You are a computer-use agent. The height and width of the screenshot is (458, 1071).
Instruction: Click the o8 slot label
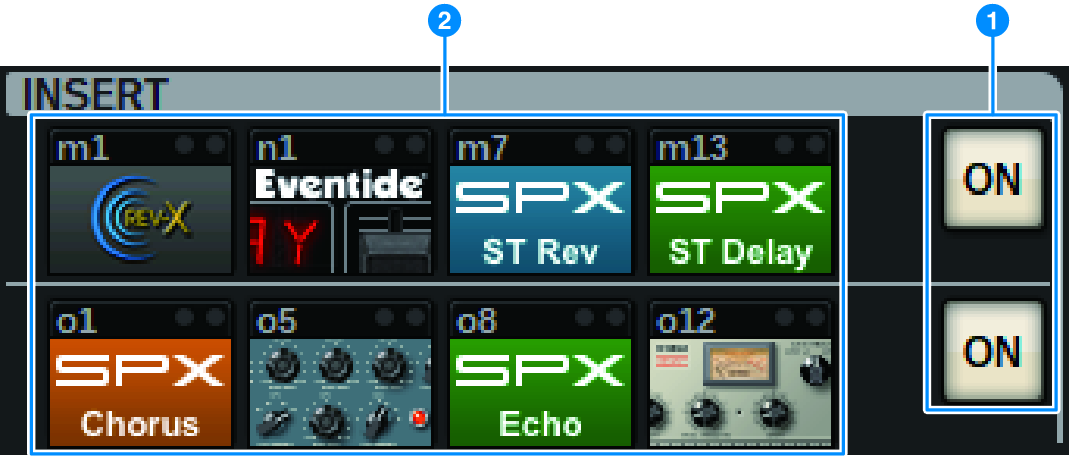479,319
